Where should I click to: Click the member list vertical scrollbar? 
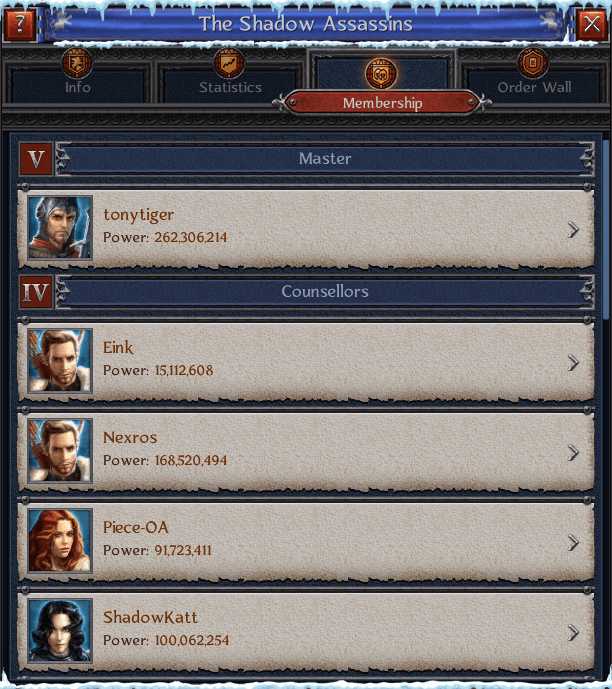[606, 230]
